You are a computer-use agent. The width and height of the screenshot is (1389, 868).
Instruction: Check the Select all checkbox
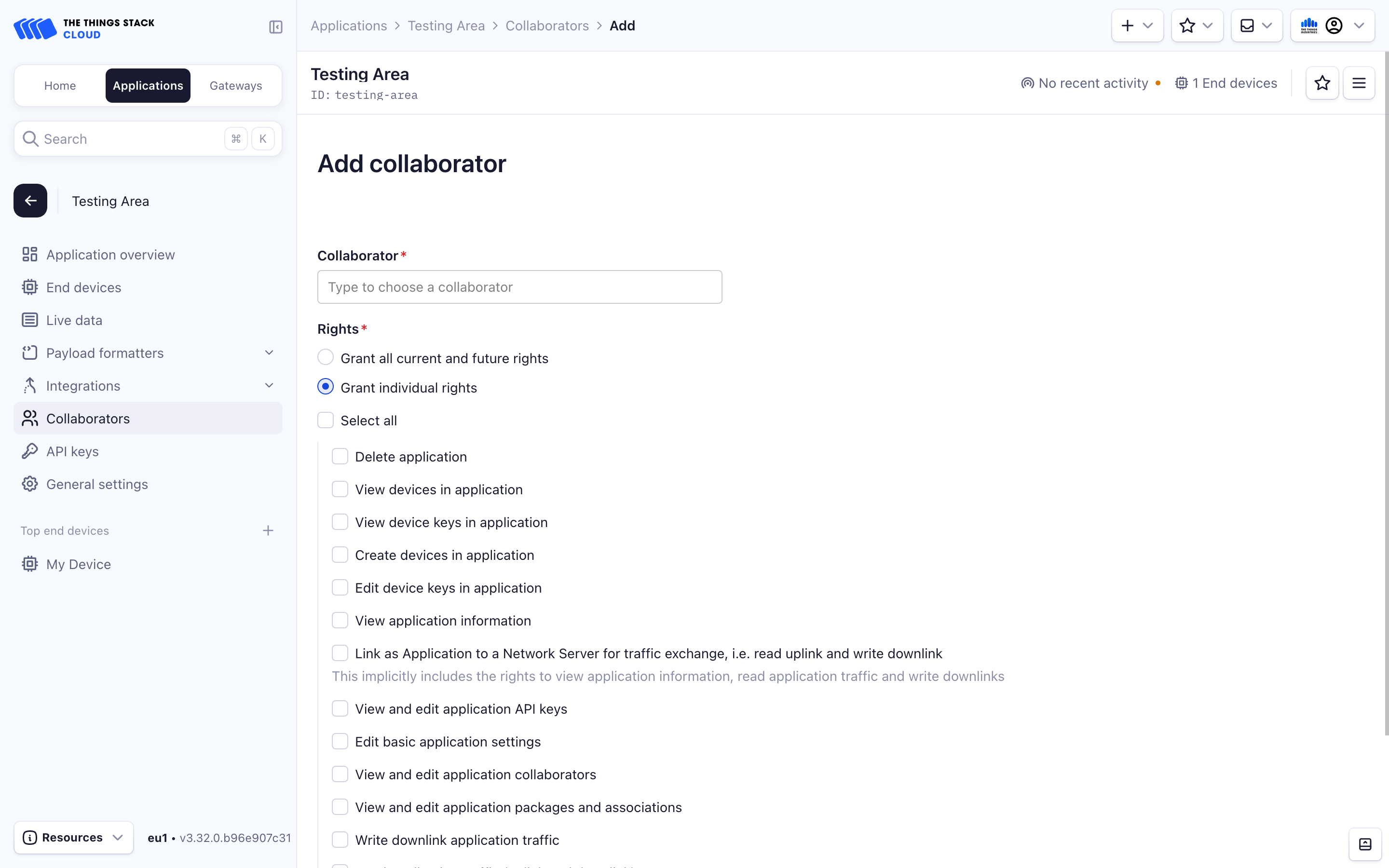point(326,420)
